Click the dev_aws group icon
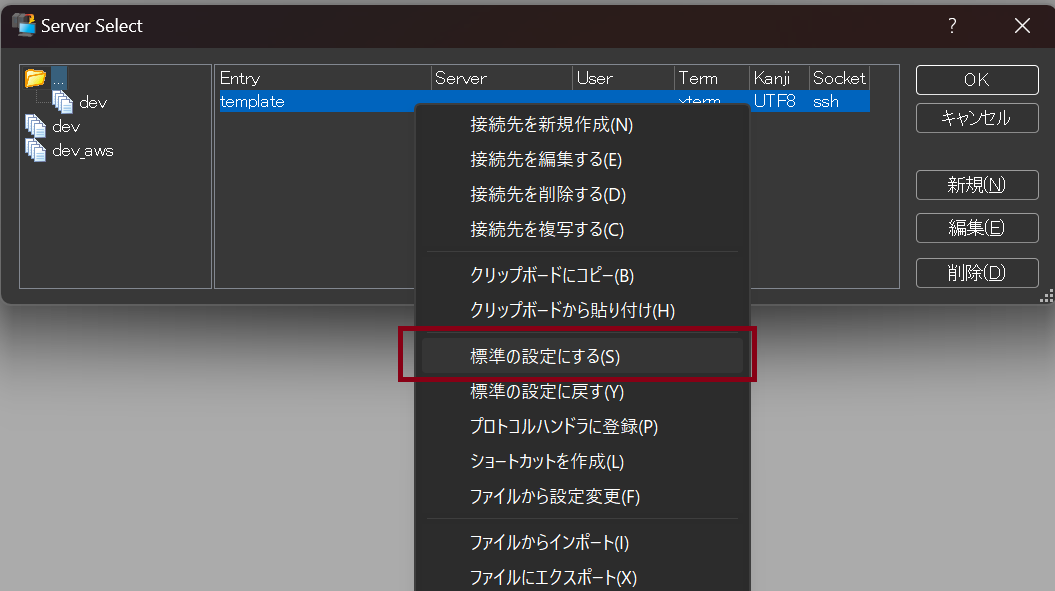This screenshot has height=591, width=1055. (36, 151)
